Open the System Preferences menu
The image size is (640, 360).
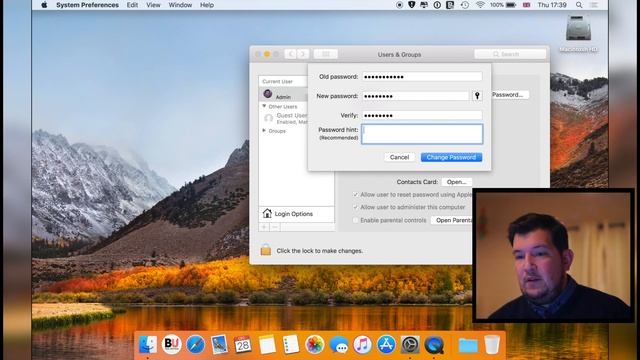(87, 5)
